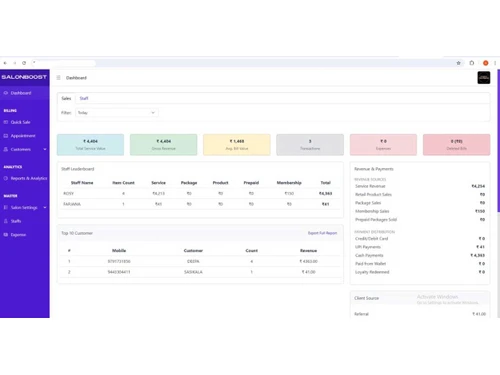500x375 pixels.
Task: Click the Total Service Value card
Action: [x=90, y=145]
